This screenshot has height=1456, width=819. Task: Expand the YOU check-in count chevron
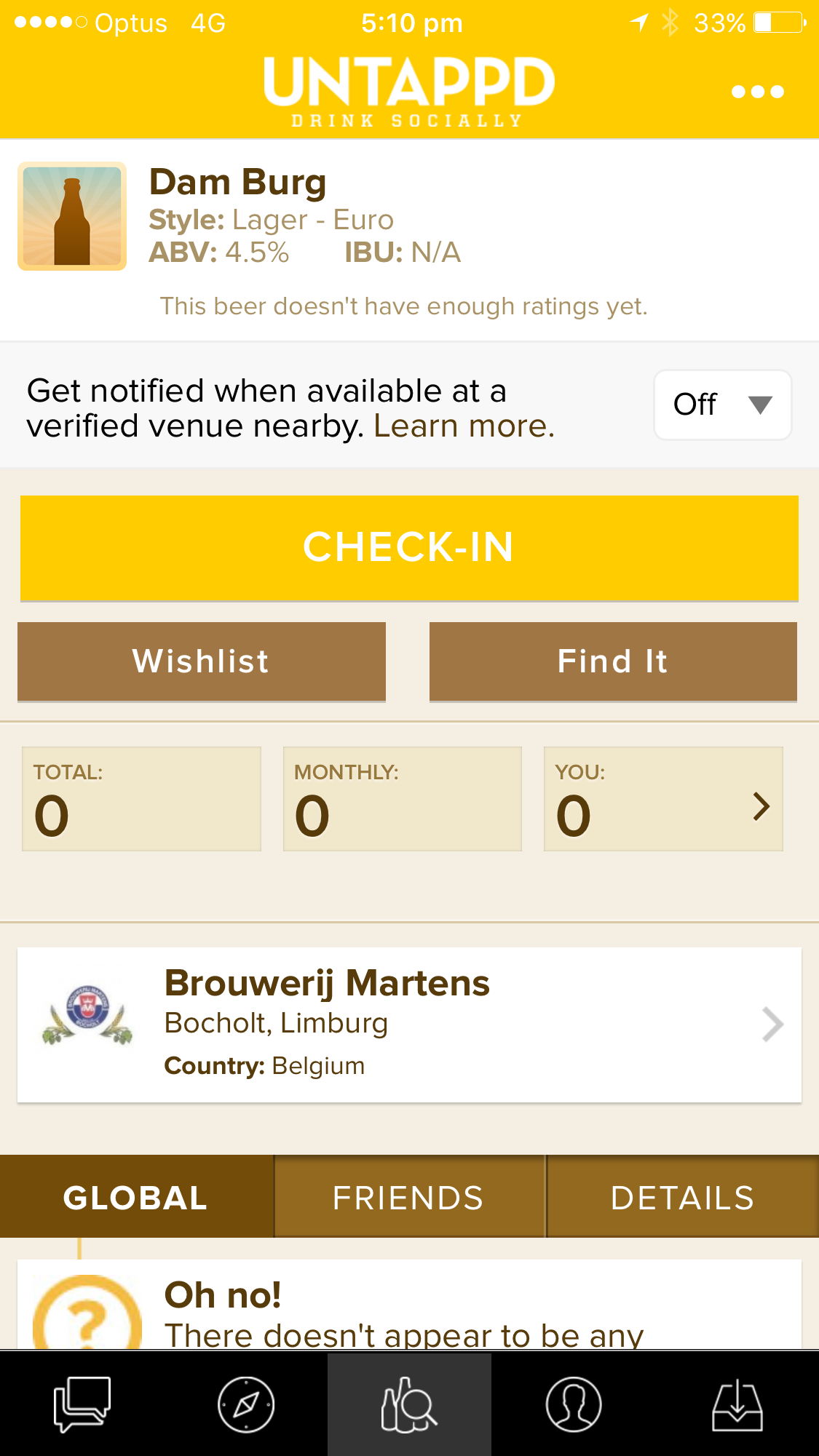click(761, 806)
